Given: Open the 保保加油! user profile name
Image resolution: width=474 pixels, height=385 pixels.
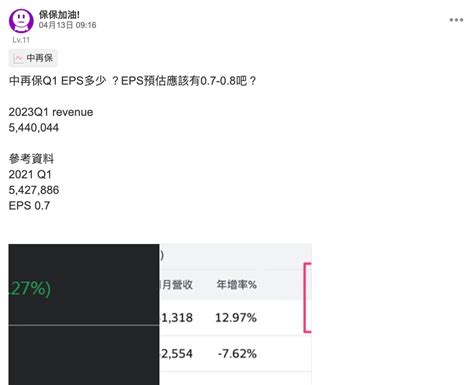Looking at the screenshot, I should [x=59, y=14].
